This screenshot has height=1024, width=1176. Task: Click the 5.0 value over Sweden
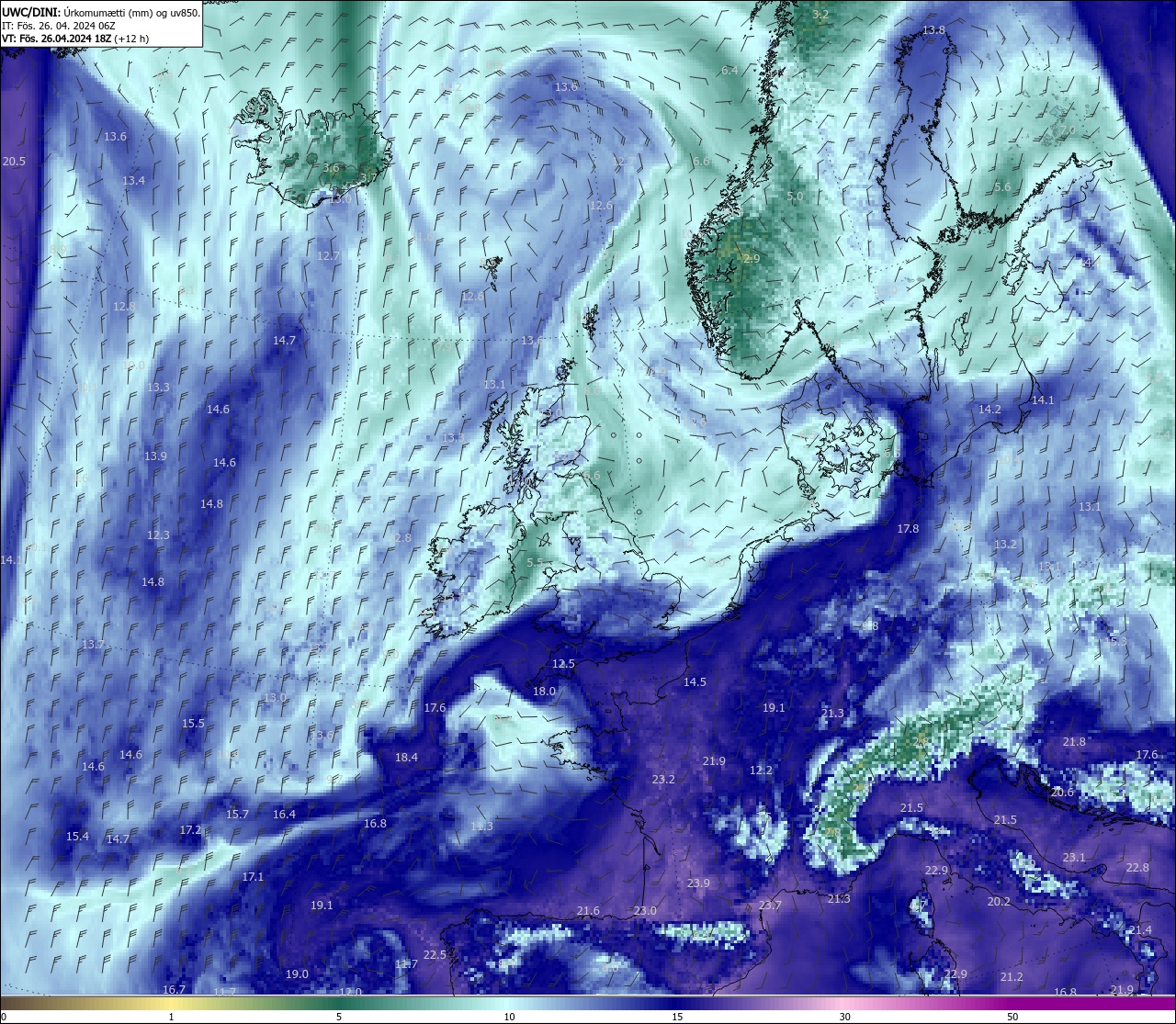(796, 197)
